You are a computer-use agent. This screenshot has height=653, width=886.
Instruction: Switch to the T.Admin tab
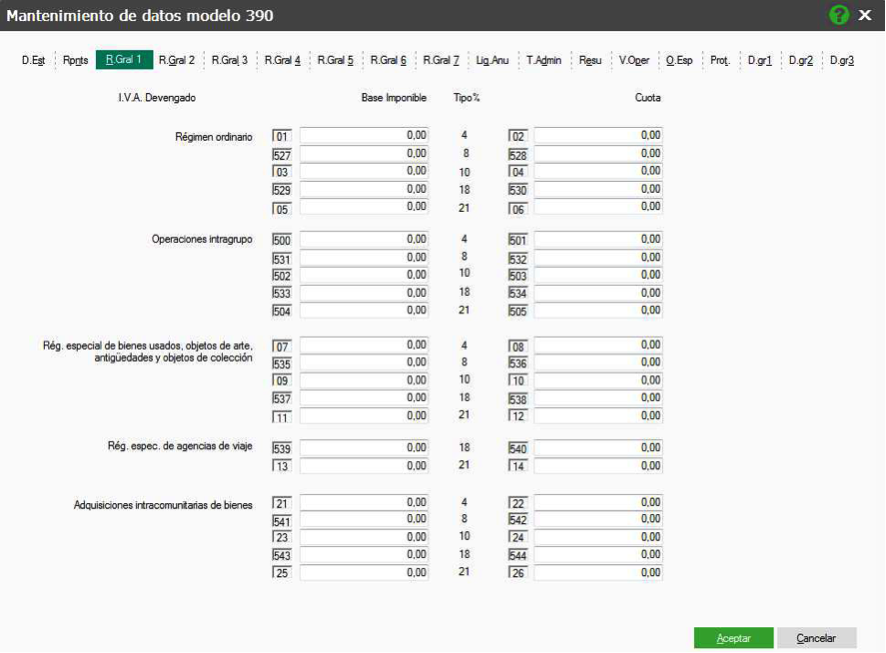(x=544, y=60)
